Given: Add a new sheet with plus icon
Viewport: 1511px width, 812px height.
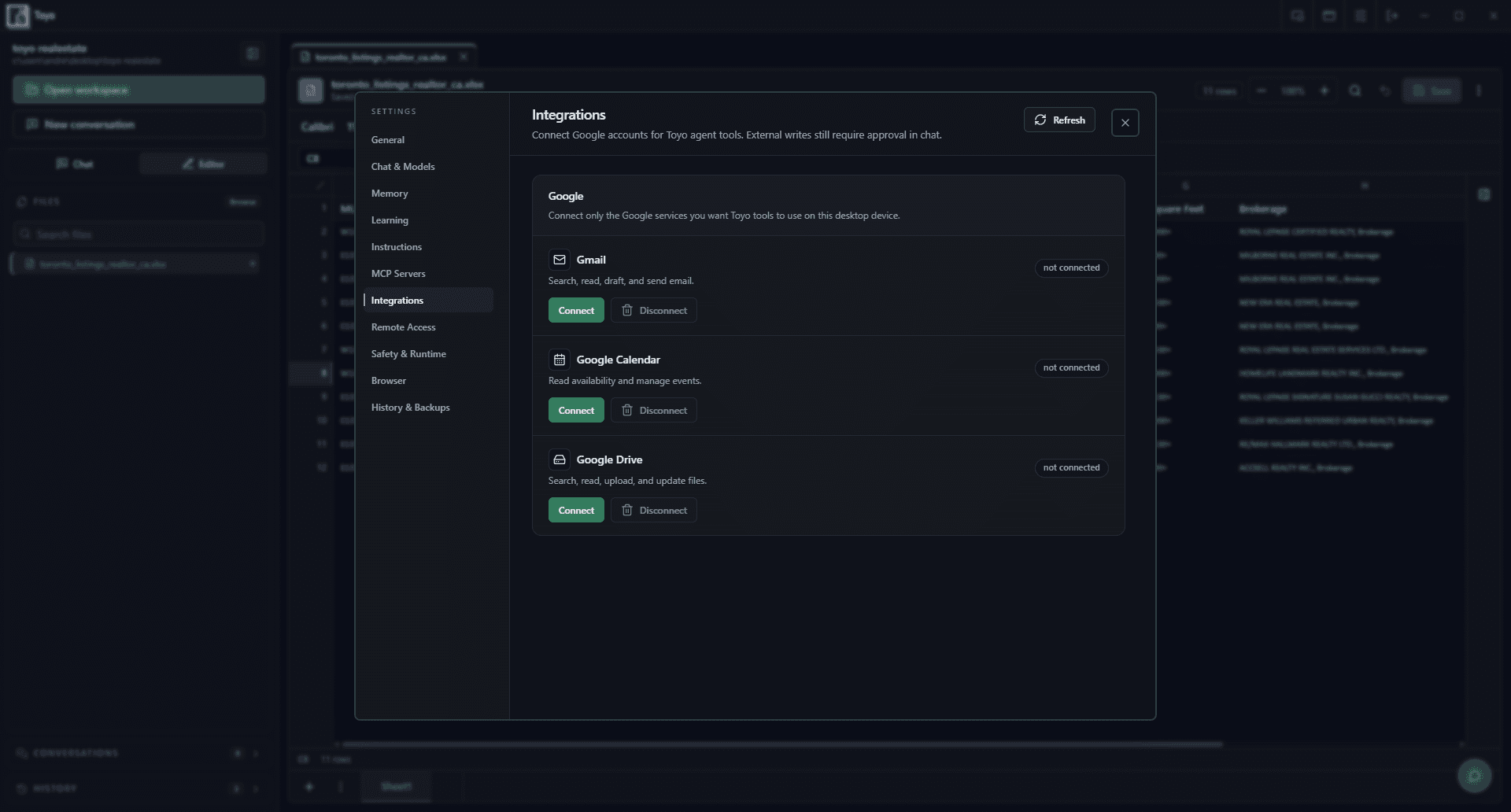Looking at the screenshot, I should (x=309, y=787).
